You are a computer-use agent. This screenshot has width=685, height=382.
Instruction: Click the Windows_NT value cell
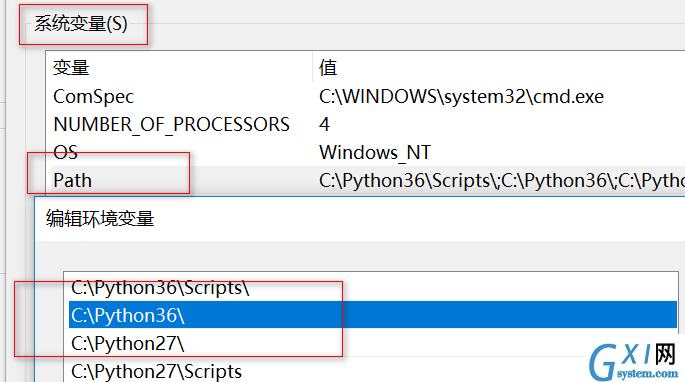(x=375, y=153)
